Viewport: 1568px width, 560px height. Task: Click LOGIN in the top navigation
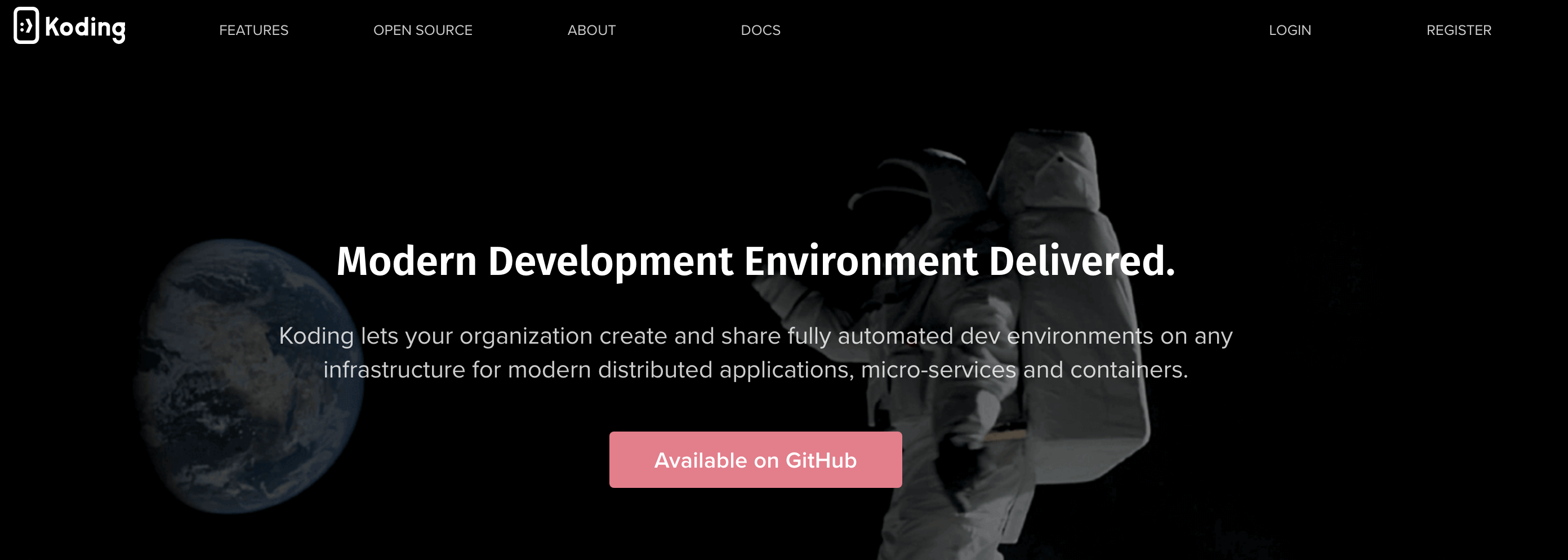click(x=1289, y=30)
